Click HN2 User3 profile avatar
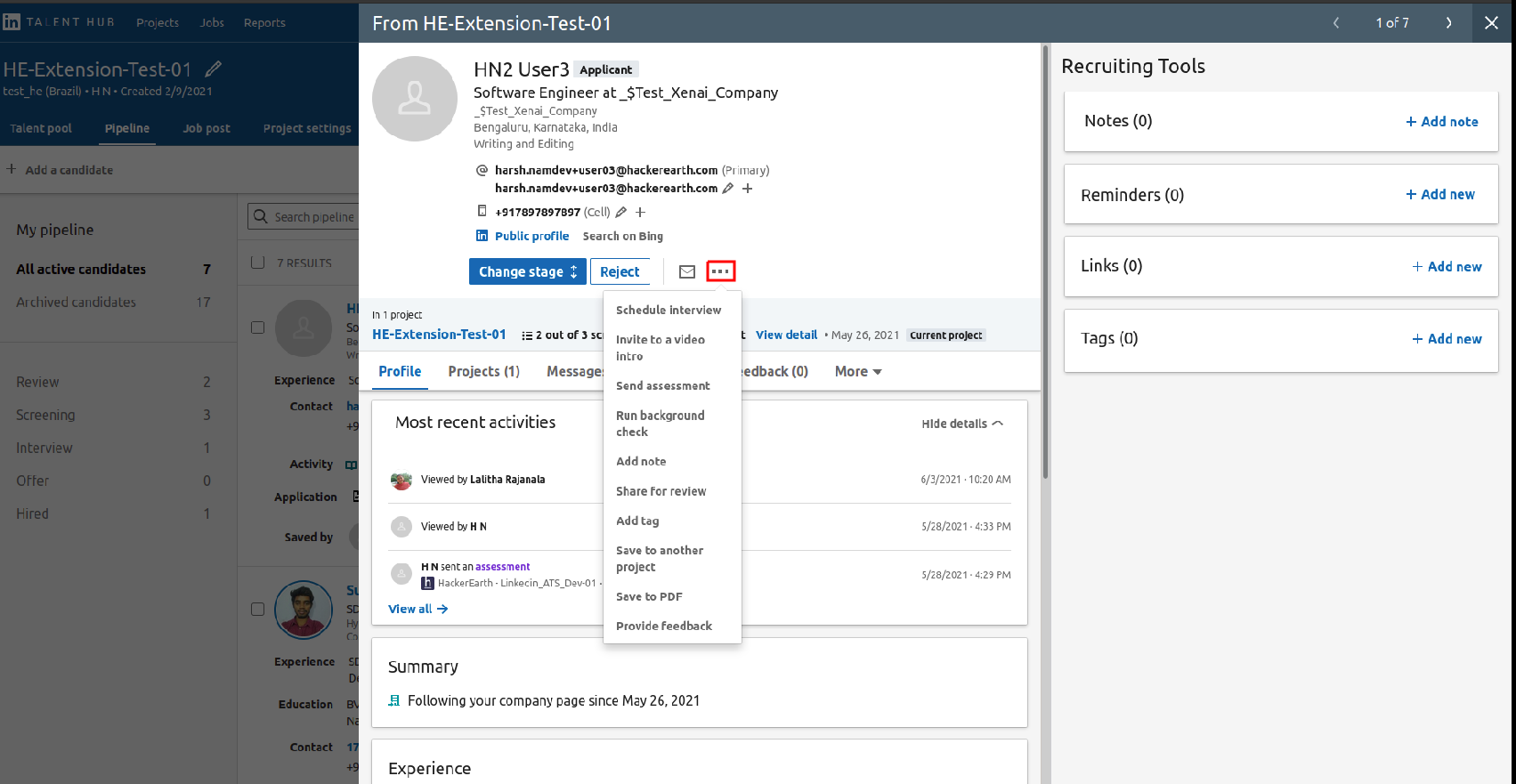 point(415,99)
